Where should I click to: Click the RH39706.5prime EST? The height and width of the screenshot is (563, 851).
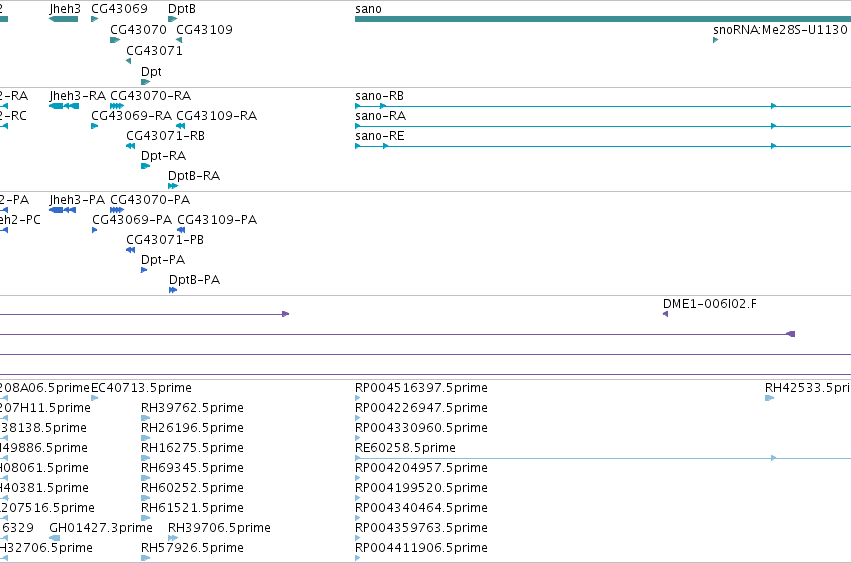pyautogui.click(x=173, y=538)
